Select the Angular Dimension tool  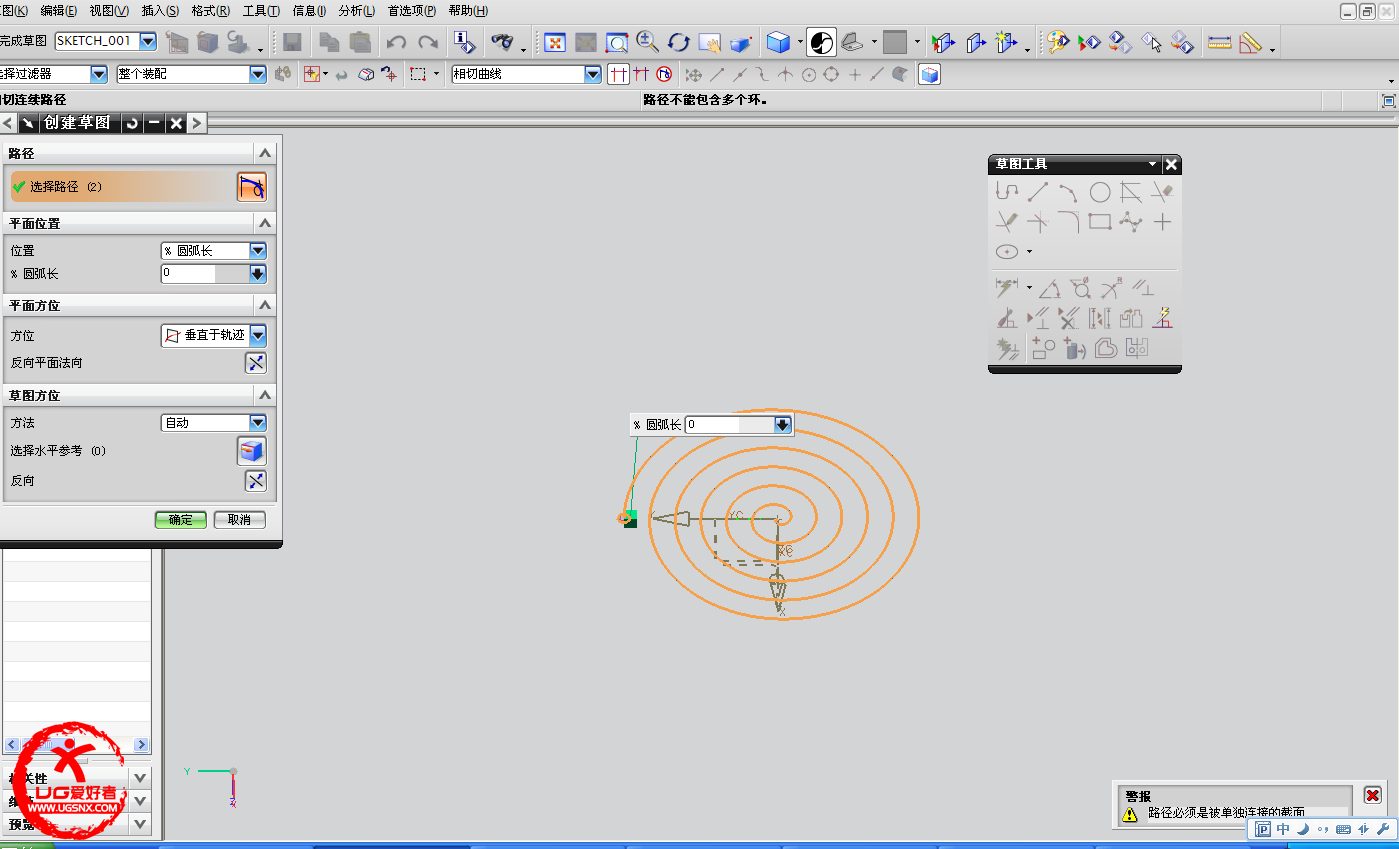1049,289
